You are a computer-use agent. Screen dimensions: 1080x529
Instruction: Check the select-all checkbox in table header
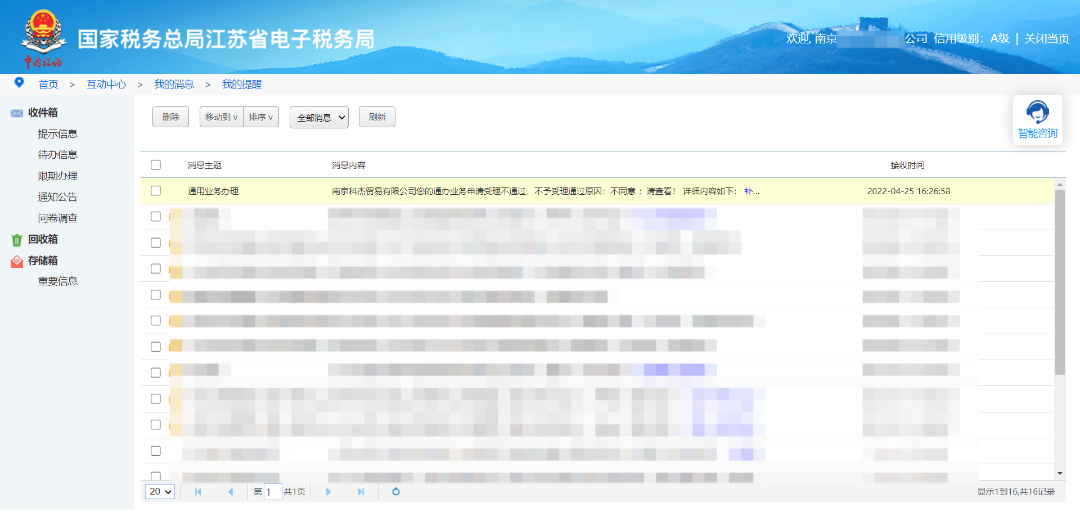coord(155,165)
